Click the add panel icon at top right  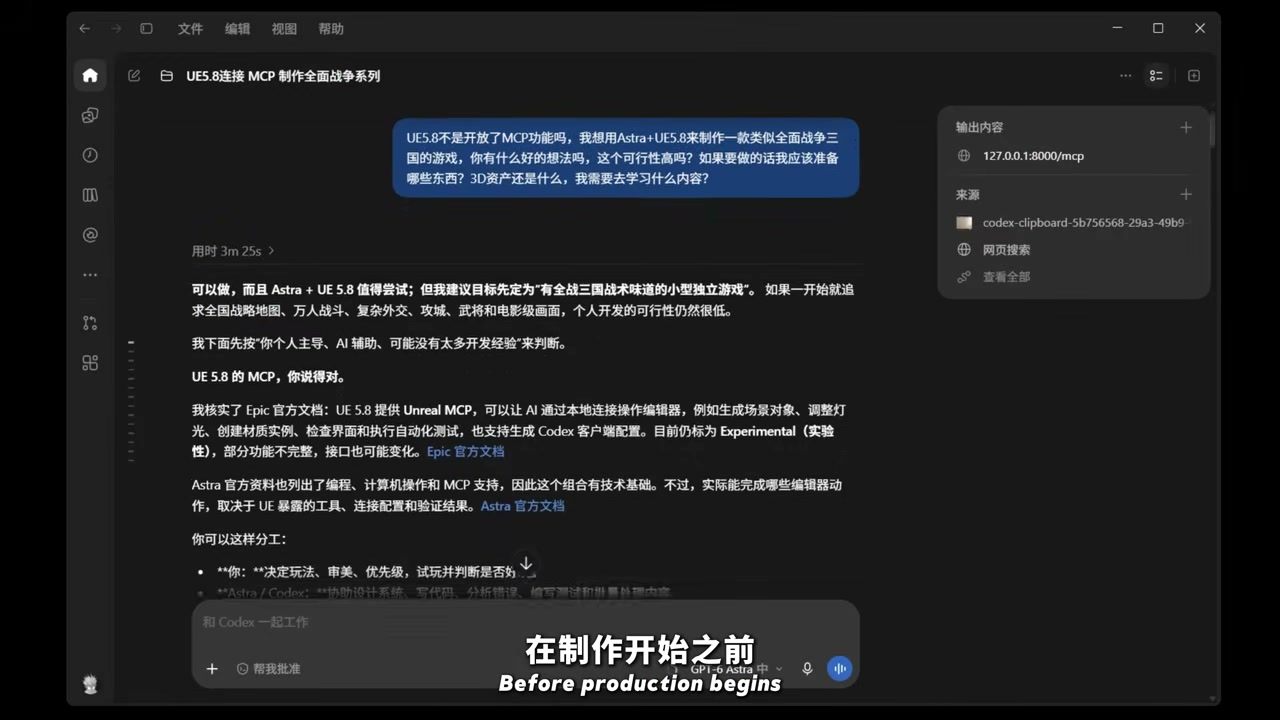coord(1193,76)
